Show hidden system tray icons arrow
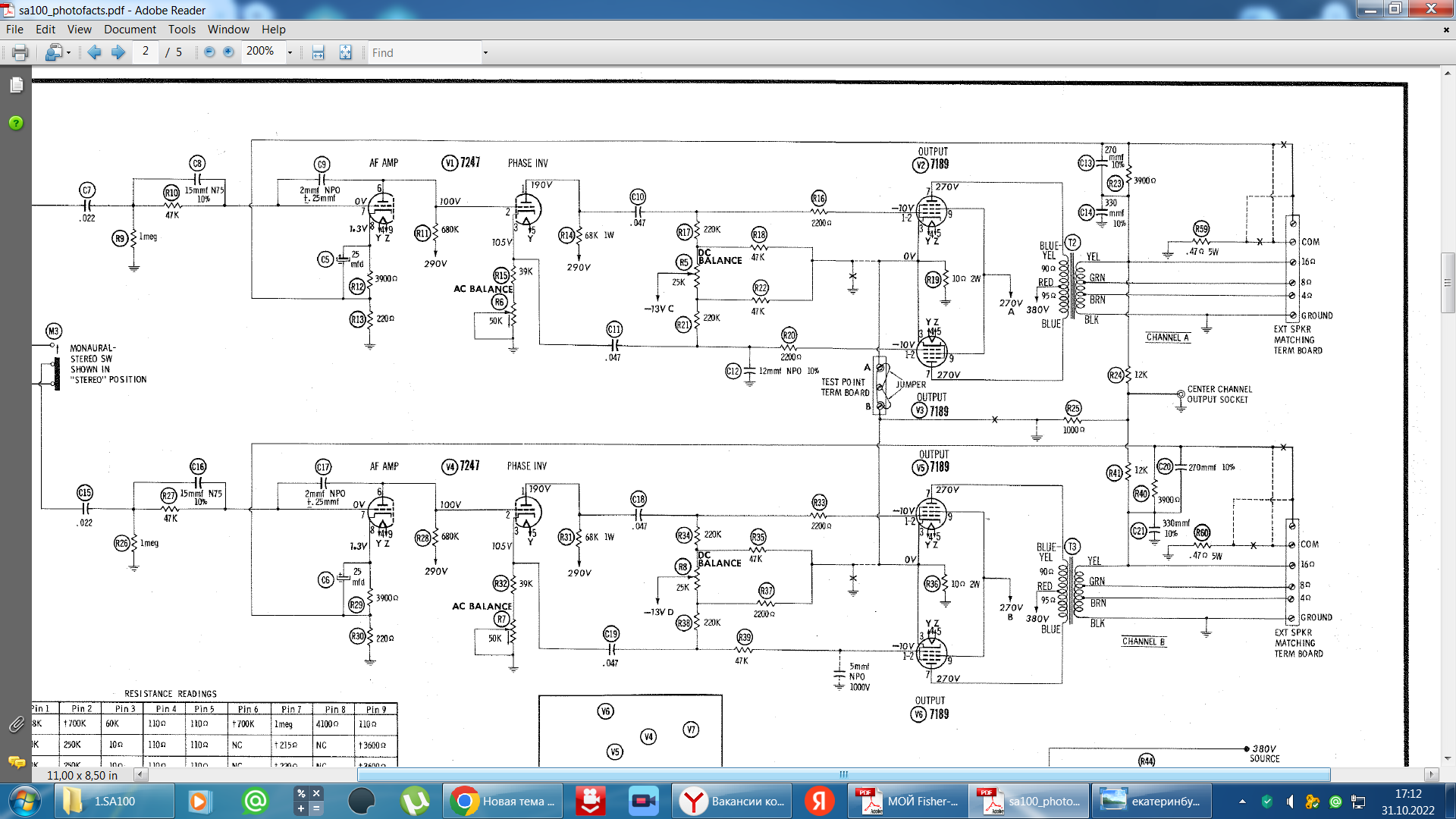This screenshot has width=1456, height=819. click(x=1242, y=801)
